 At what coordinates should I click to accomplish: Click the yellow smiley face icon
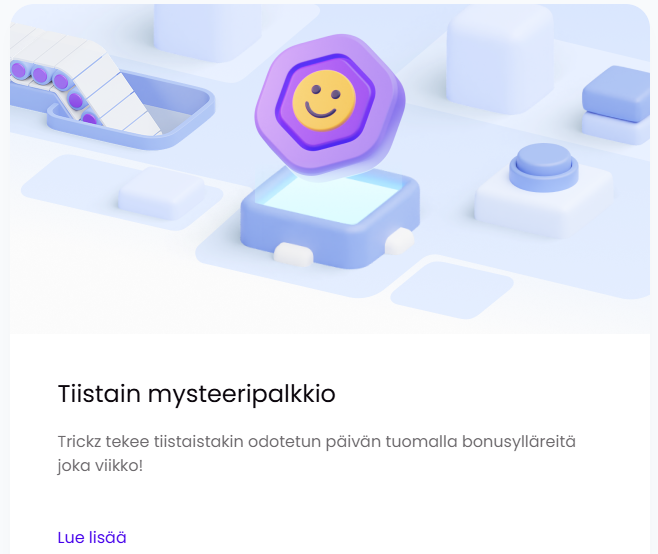point(324,101)
